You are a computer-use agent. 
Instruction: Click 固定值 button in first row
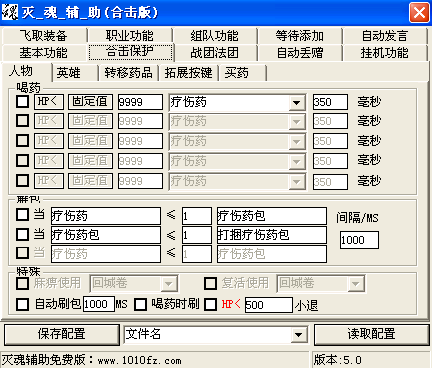(90, 102)
